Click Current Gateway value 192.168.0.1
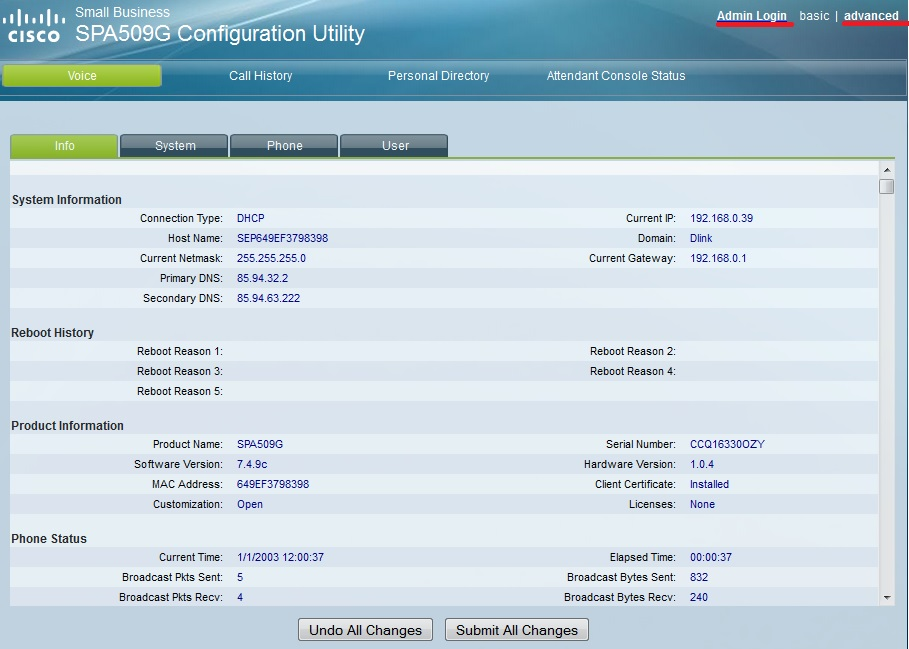Screen dimensions: 909x649 (718, 258)
